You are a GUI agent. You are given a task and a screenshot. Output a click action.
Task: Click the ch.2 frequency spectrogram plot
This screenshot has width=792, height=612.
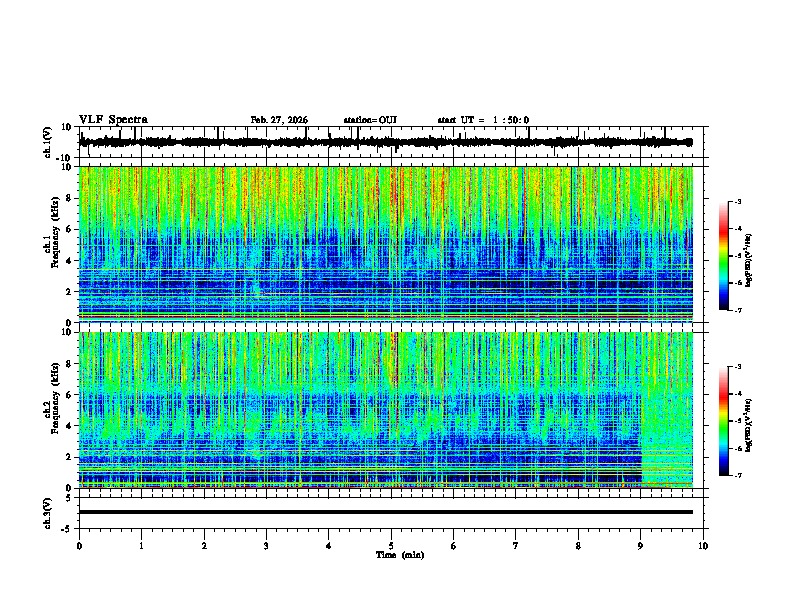(x=386, y=410)
